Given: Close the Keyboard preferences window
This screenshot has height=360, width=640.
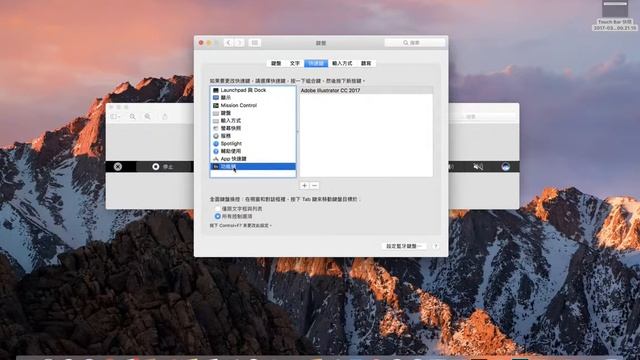Looking at the screenshot, I should click(201, 42).
